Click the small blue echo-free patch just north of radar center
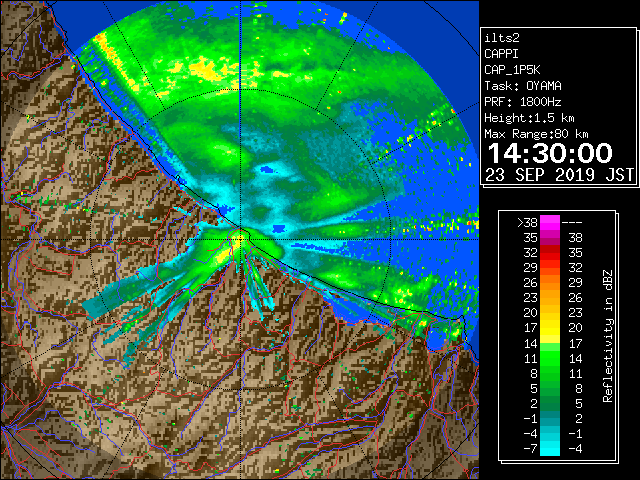 [x=267, y=169]
